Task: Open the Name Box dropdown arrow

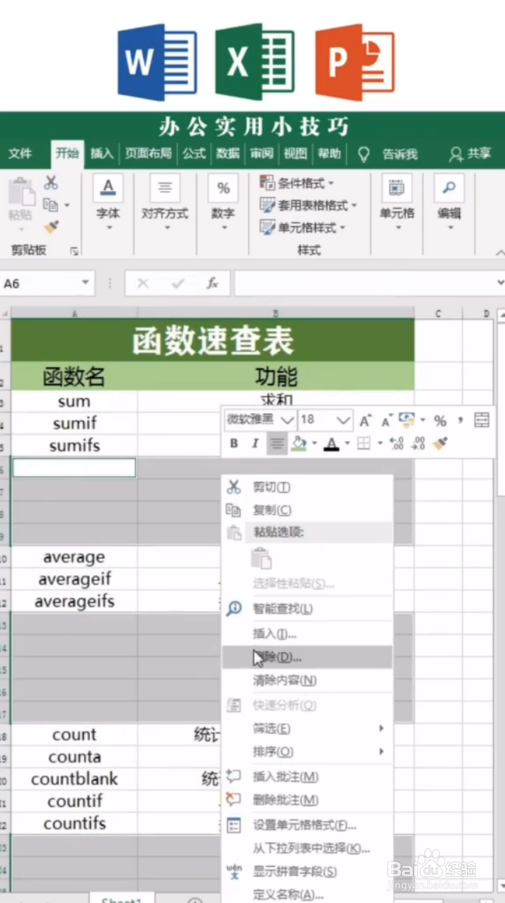Action: [86, 283]
